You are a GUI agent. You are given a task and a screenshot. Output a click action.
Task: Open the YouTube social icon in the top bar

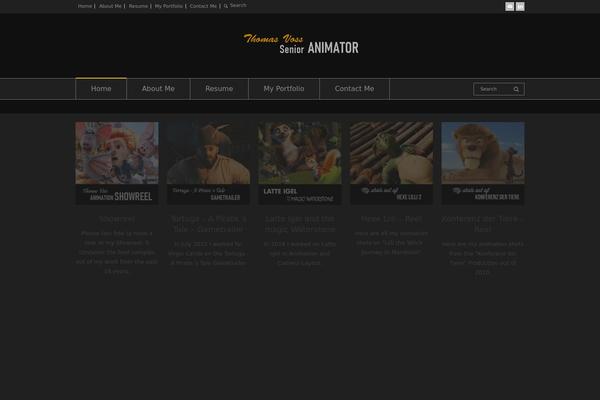(x=509, y=7)
